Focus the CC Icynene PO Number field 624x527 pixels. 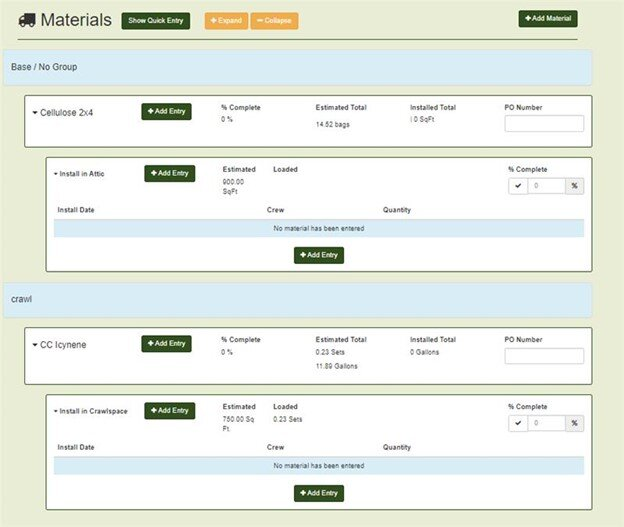point(544,356)
